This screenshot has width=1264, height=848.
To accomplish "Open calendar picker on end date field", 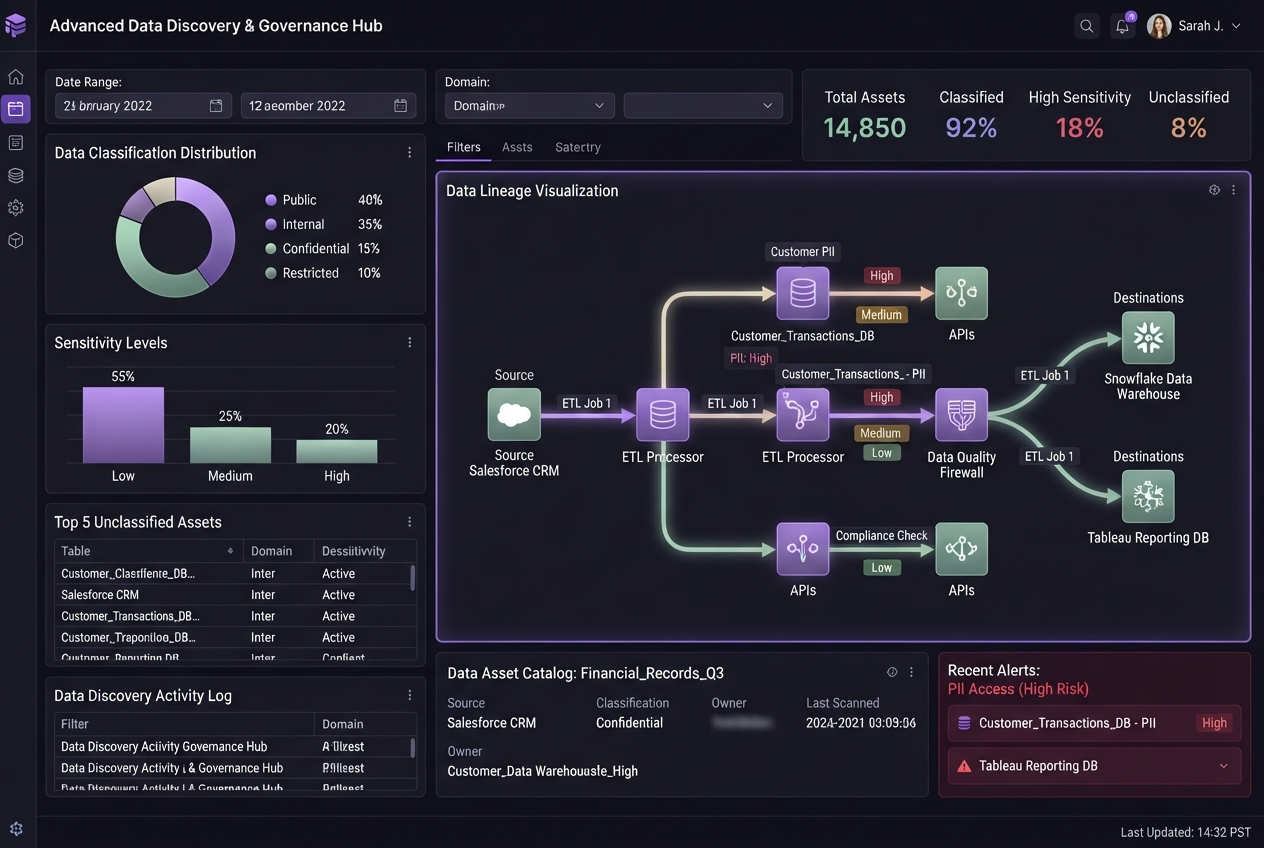I will tap(400, 106).
